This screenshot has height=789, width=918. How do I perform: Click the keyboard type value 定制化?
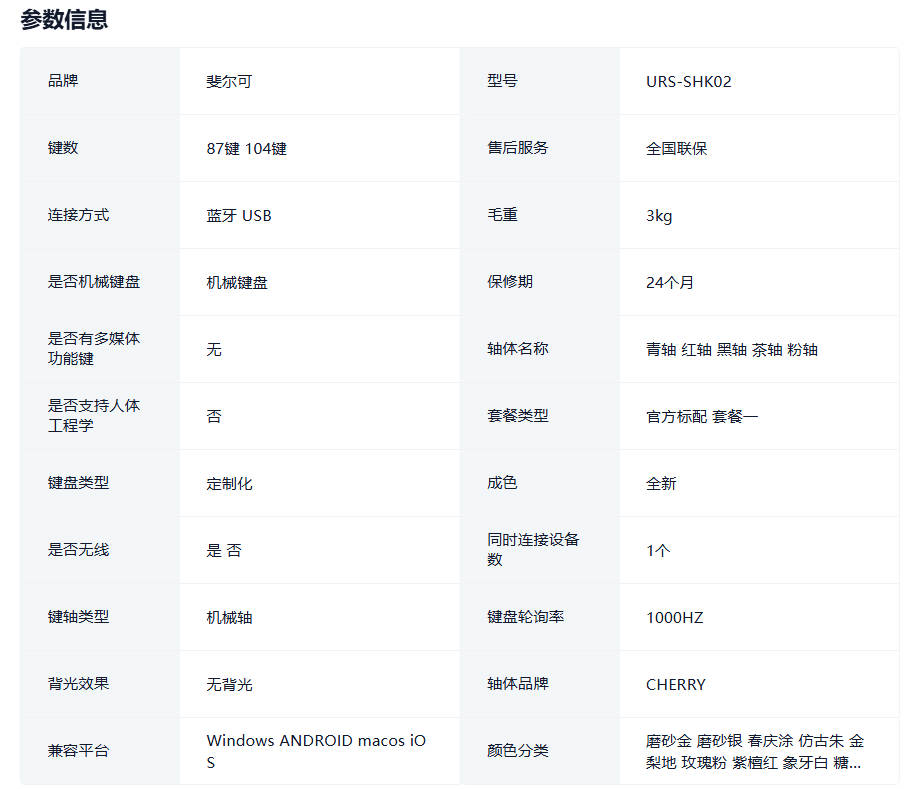pyautogui.click(x=229, y=483)
